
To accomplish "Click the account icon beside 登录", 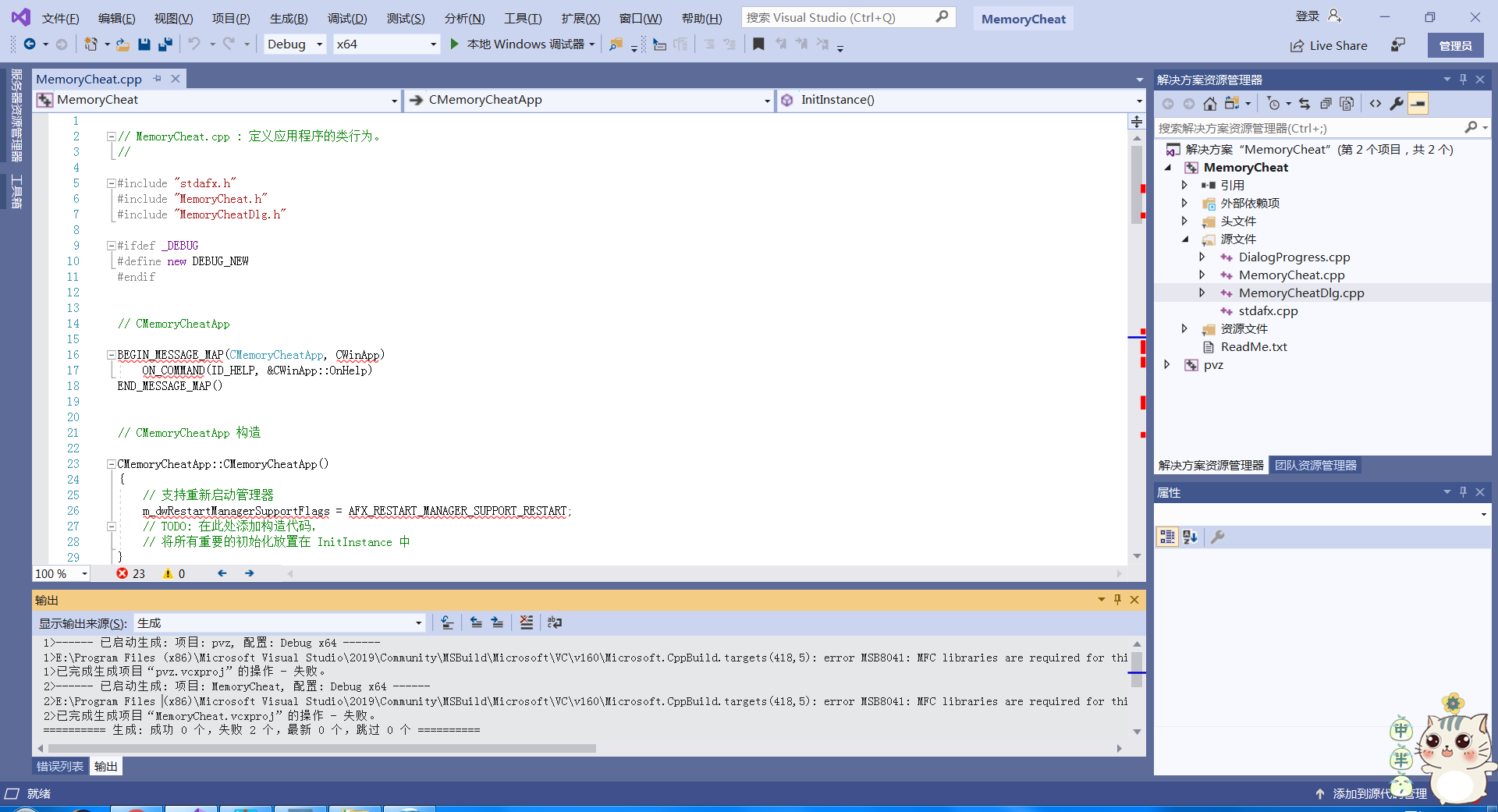I will pyautogui.click(x=1335, y=16).
